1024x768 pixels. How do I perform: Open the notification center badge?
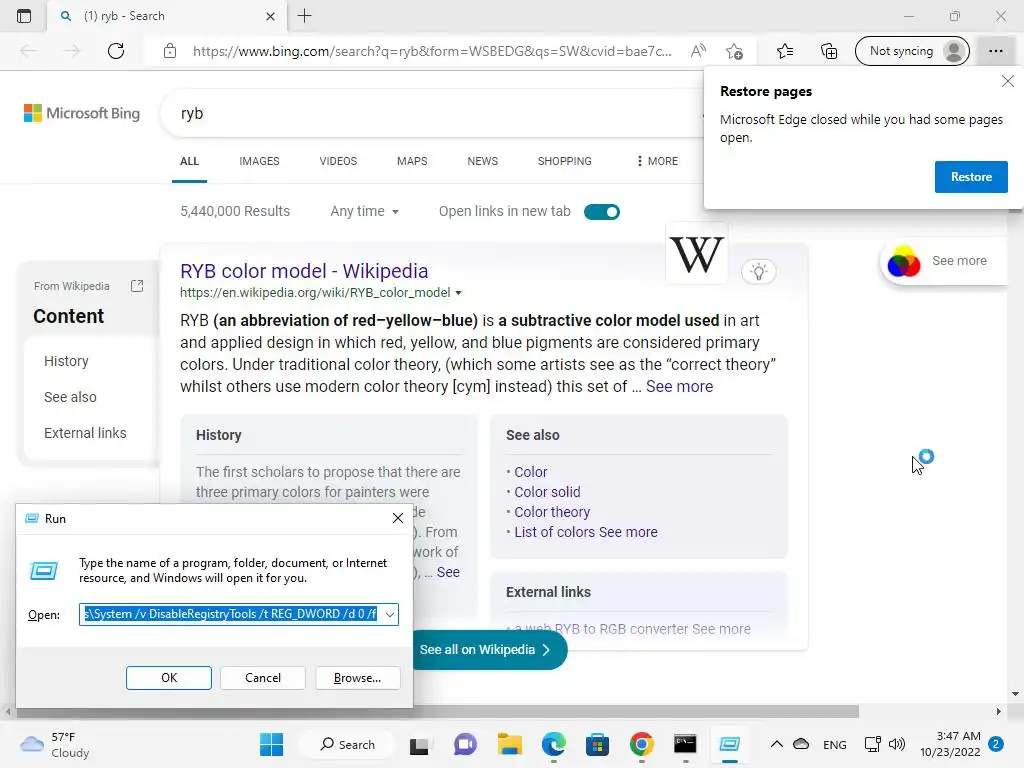[995, 744]
